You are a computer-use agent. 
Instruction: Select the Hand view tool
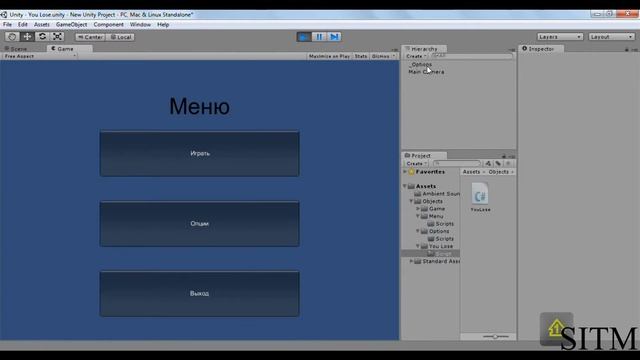12,37
